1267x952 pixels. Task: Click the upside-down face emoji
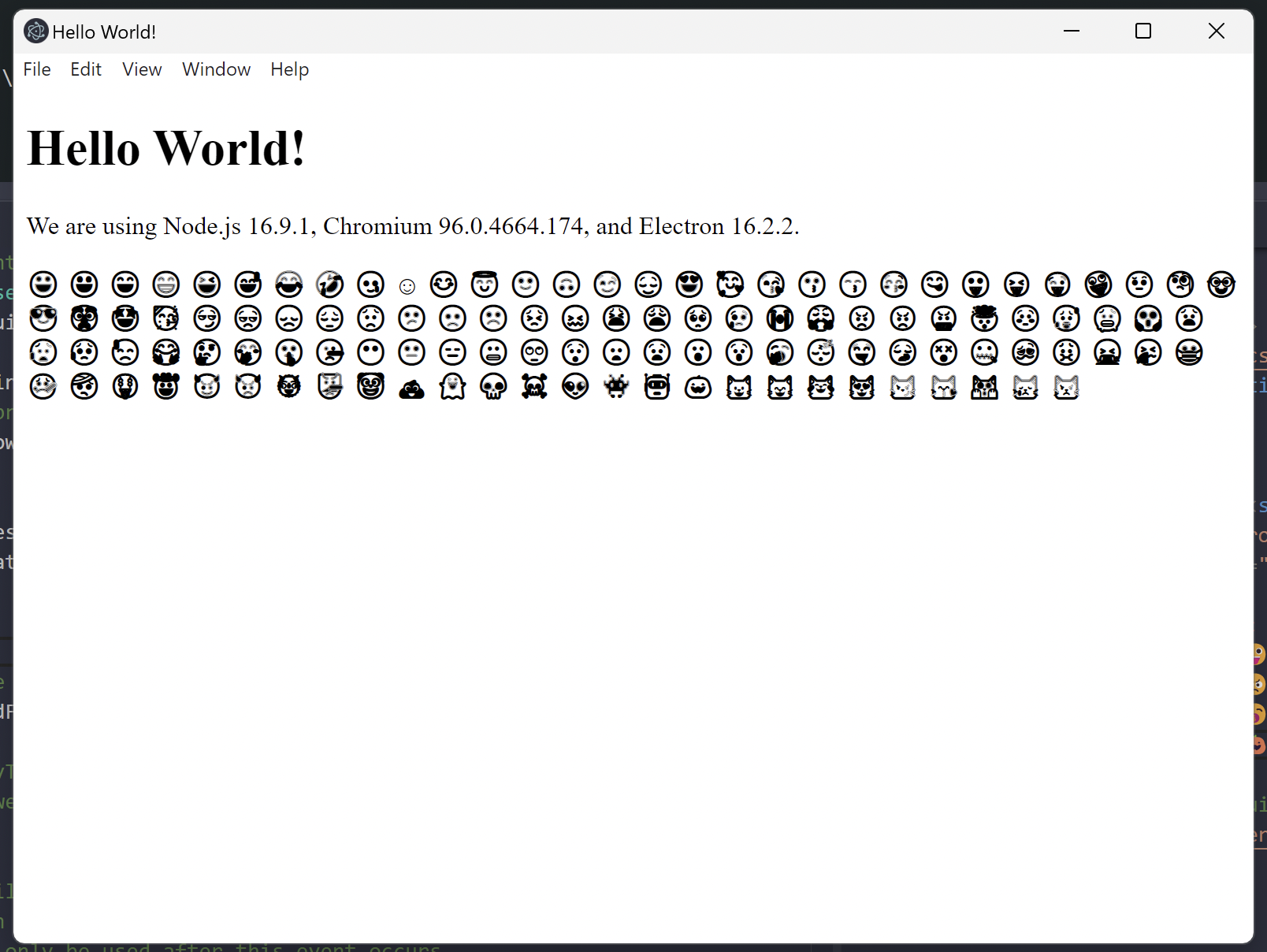click(567, 284)
